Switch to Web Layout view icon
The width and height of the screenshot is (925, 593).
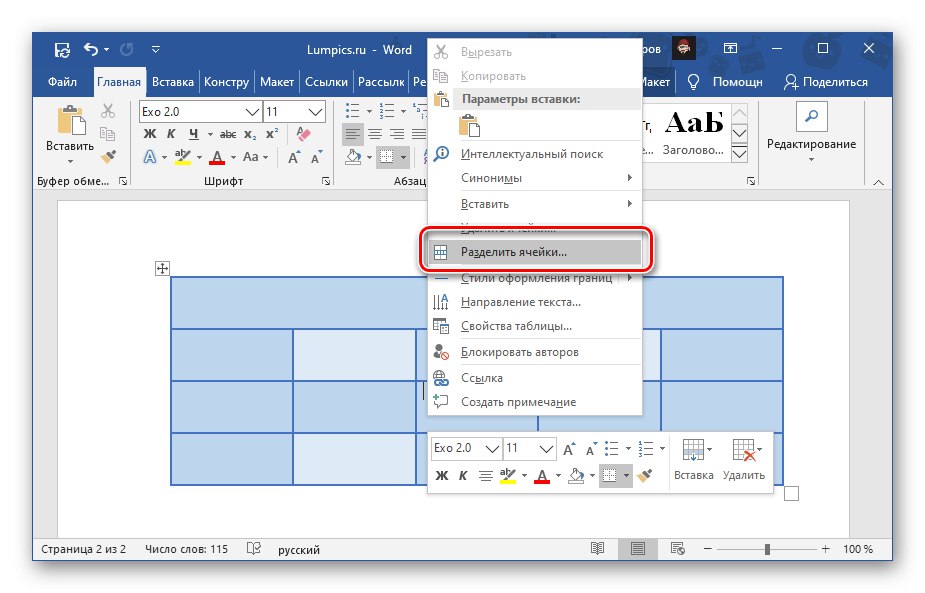pyautogui.click(x=678, y=549)
